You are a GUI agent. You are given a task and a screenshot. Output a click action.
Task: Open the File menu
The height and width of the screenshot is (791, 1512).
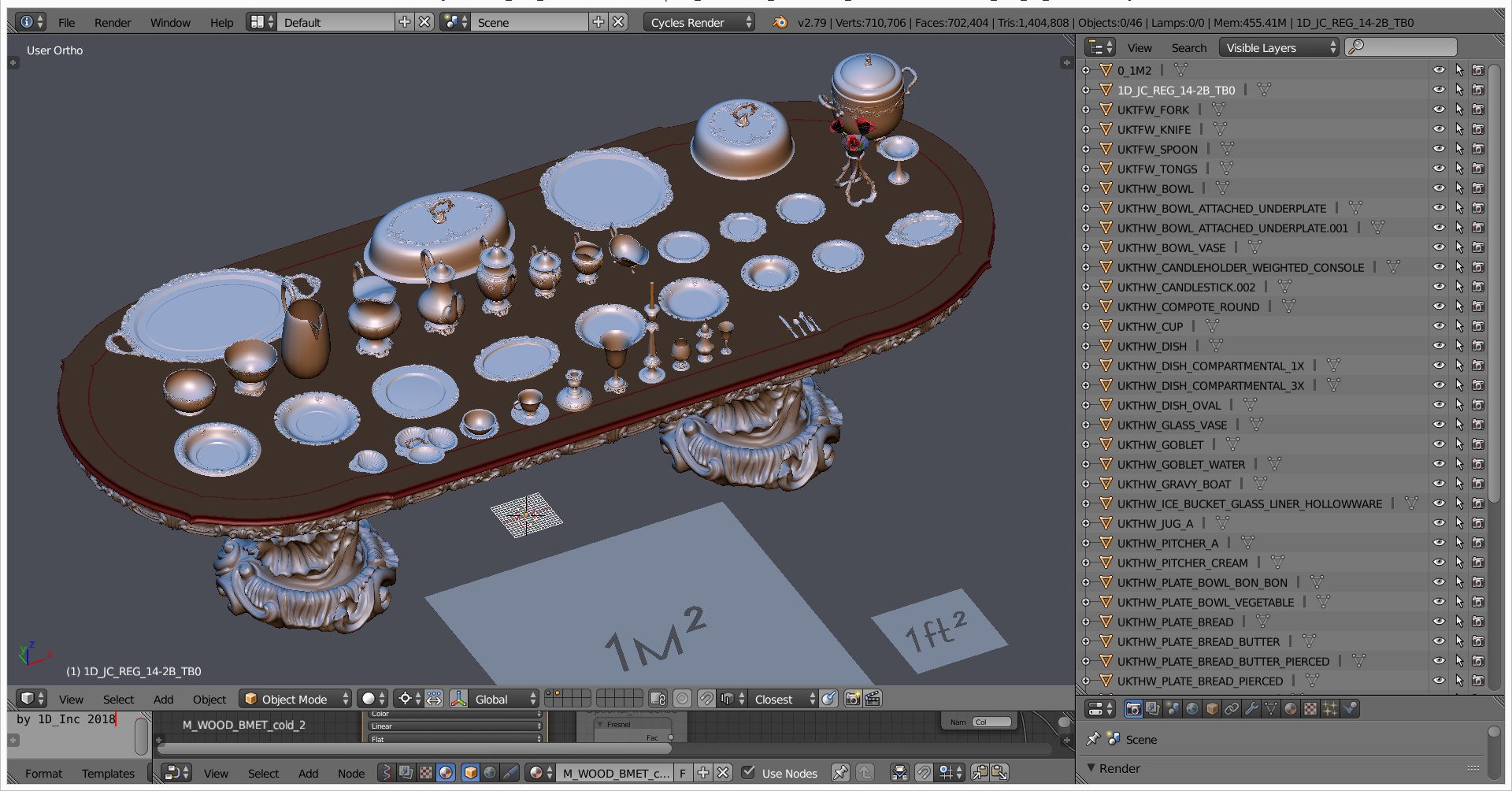coord(67,22)
